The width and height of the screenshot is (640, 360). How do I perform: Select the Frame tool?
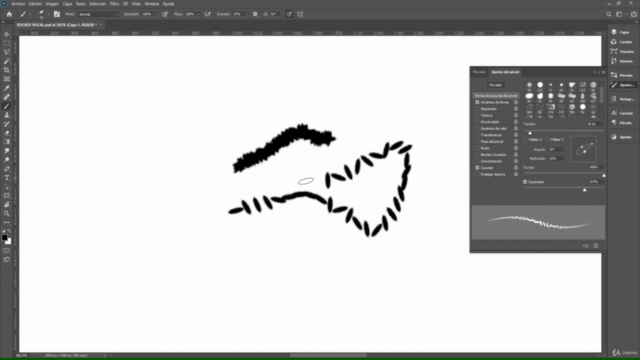tap(7, 79)
